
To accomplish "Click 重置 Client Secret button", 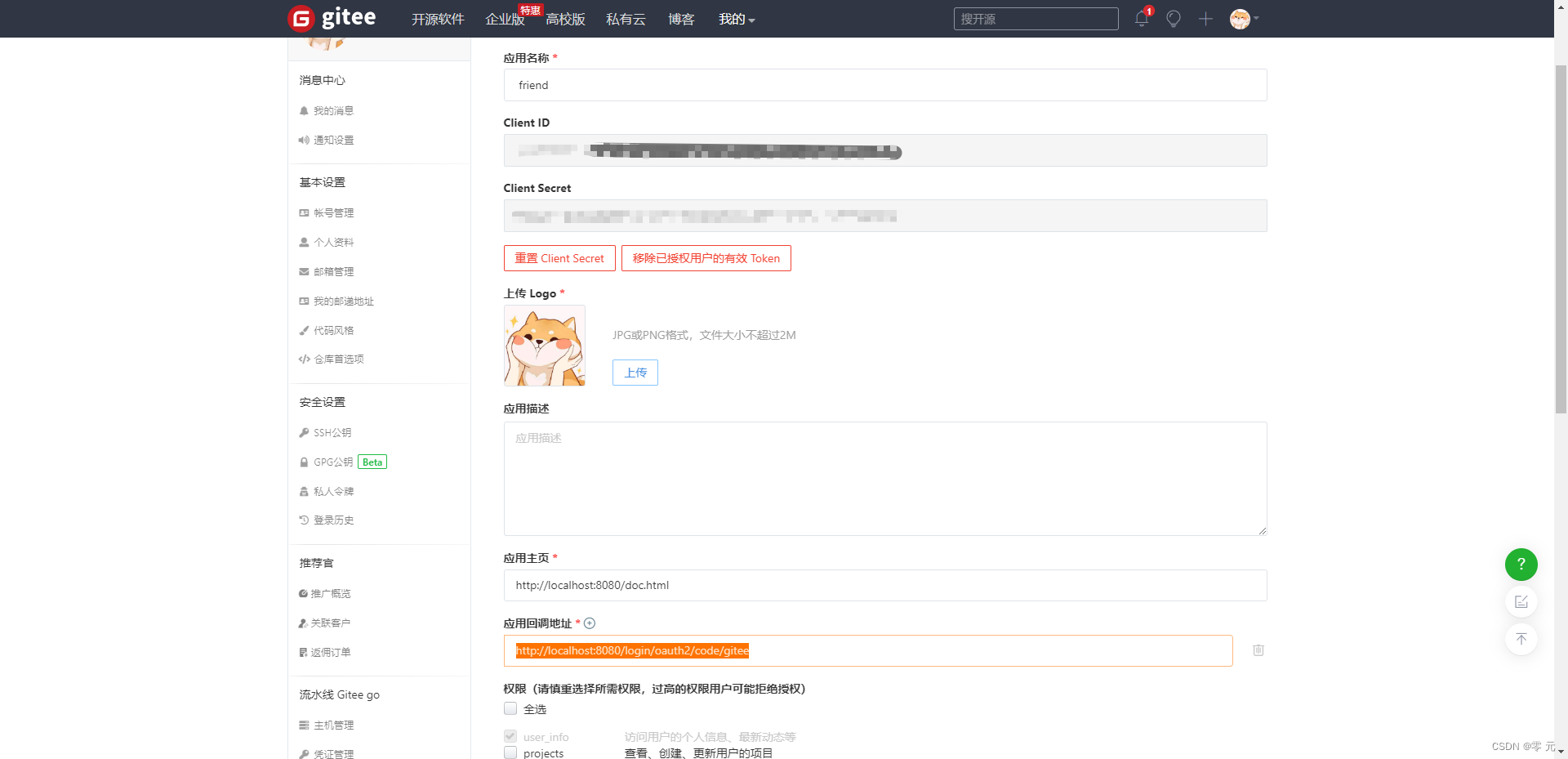I will coord(559,258).
